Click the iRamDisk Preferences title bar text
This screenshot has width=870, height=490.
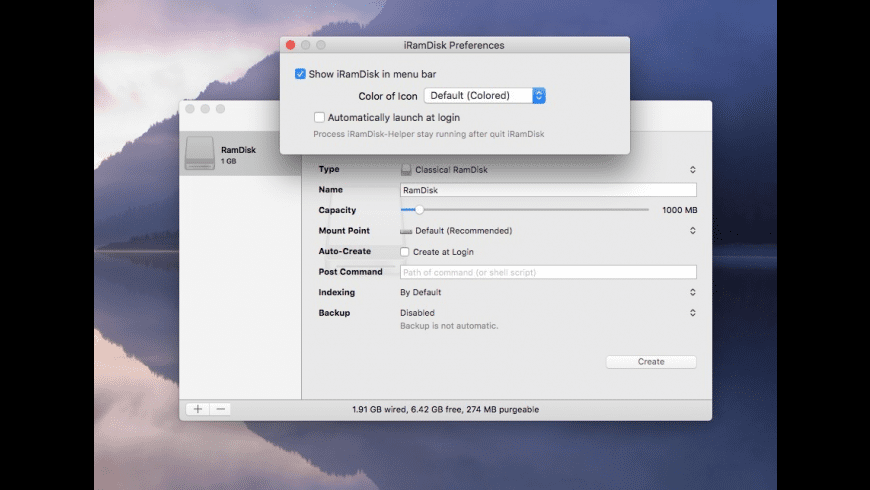pyautogui.click(x=454, y=46)
